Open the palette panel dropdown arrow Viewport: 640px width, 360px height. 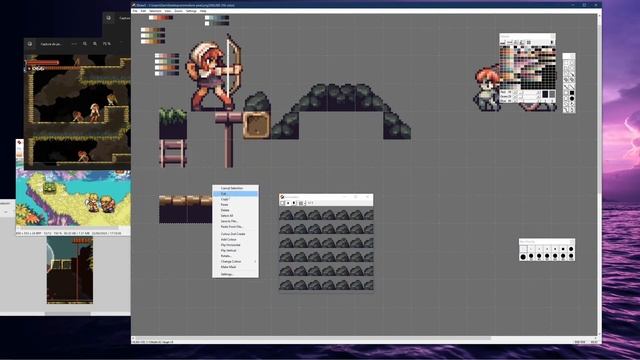click(x=552, y=42)
